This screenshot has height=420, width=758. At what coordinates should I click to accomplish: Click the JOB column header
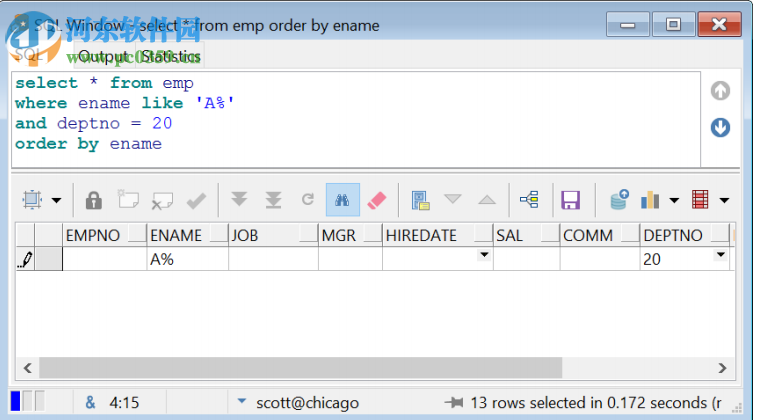(x=273, y=235)
